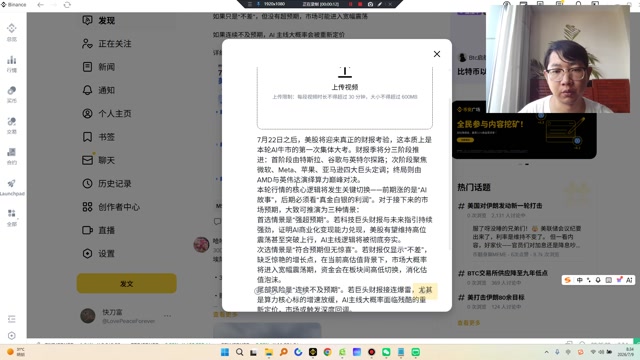Open Binance app icon on taskbar

click(x=313, y=352)
